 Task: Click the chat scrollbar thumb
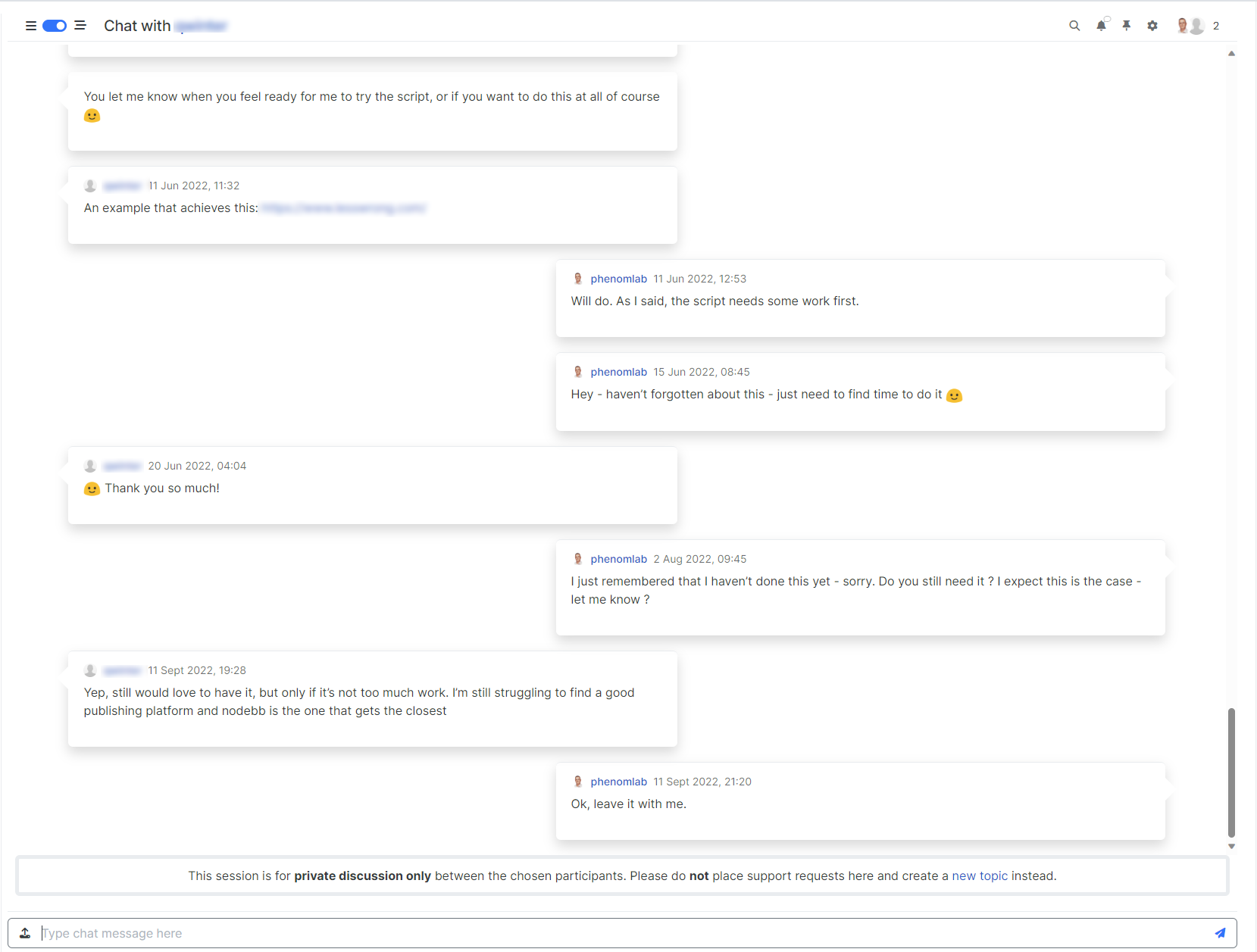point(1231,773)
